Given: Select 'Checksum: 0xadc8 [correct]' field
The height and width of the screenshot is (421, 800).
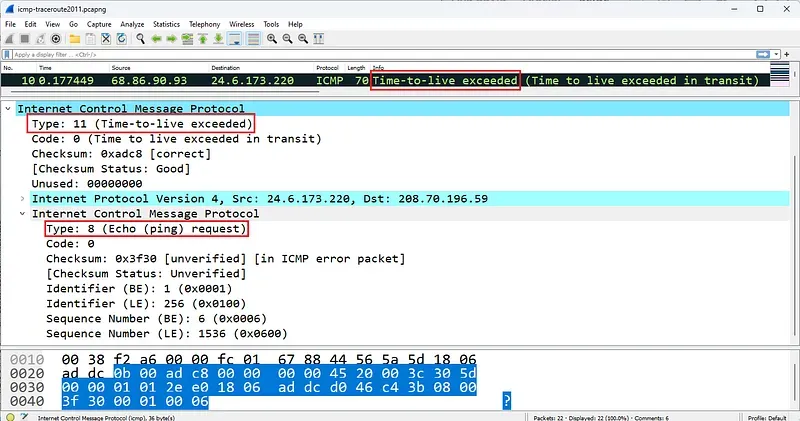Looking at the screenshot, I should coord(121,154).
